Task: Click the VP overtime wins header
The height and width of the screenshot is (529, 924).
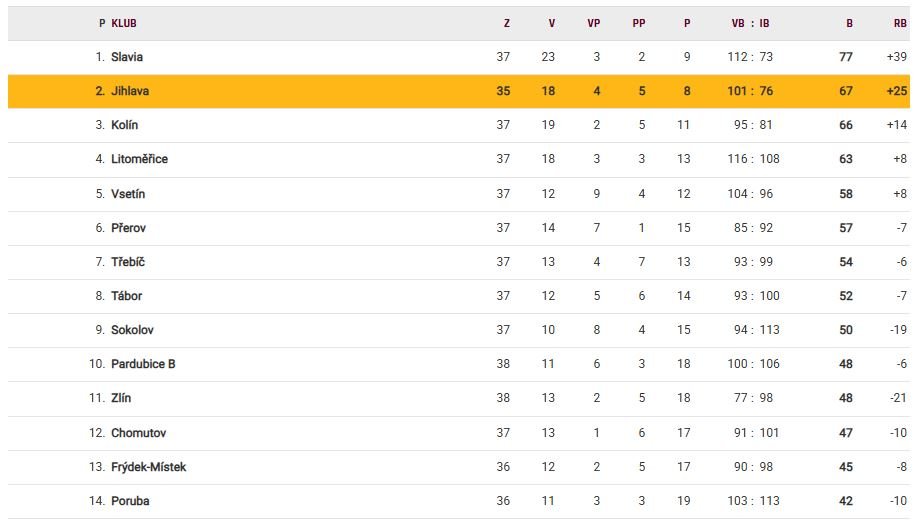Action: point(593,23)
